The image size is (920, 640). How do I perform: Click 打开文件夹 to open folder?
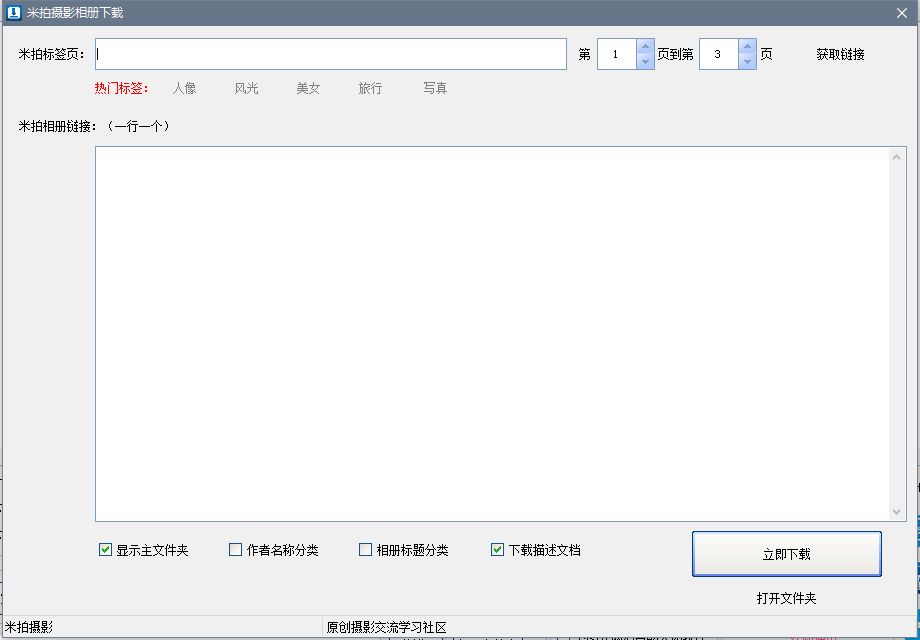[786, 598]
